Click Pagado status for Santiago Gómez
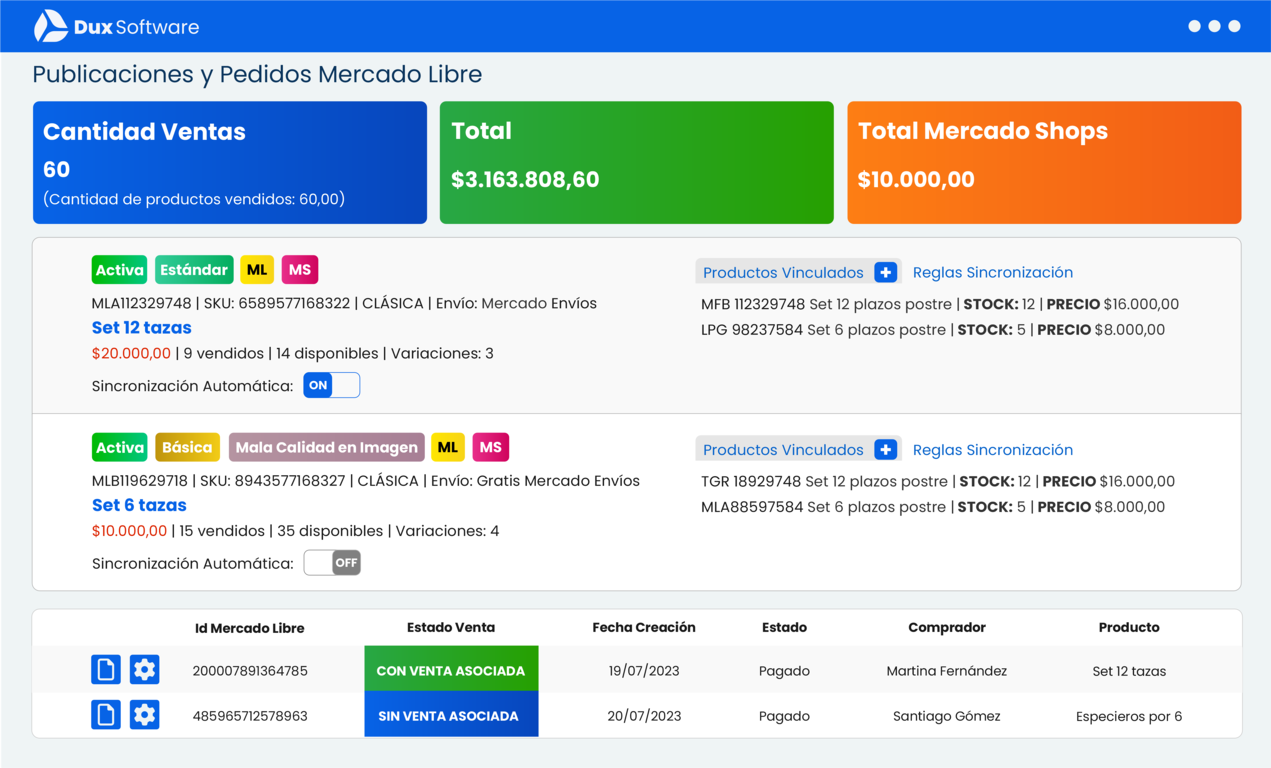Image resolution: width=1271 pixels, height=768 pixels. [x=784, y=716]
